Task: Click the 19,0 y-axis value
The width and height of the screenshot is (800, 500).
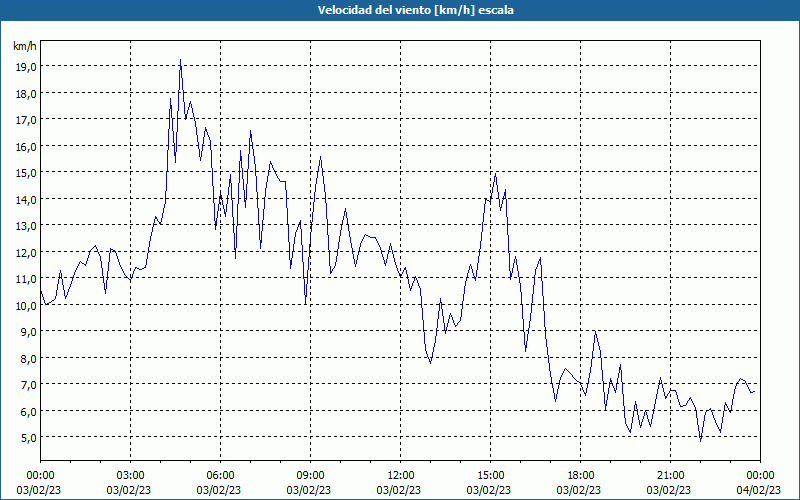Action: [x=25, y=67]
